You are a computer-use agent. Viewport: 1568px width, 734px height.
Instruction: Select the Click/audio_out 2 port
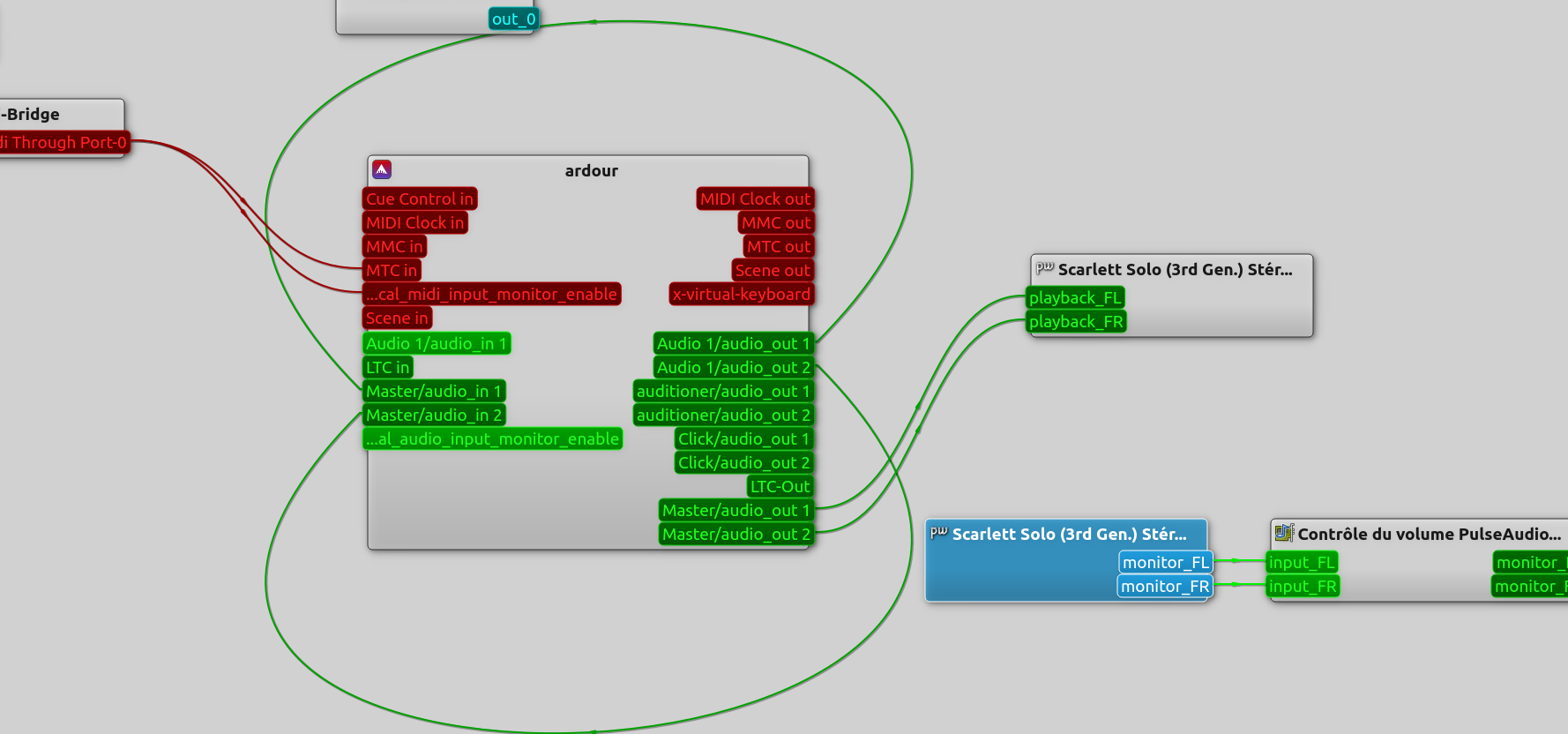click(x=743, y=463)
